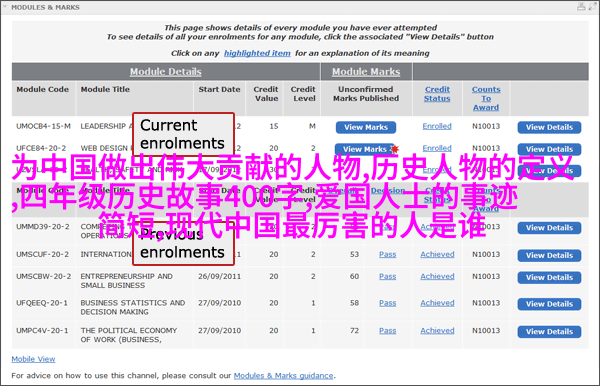Select module code UMOCB4-15-M

click(x=43, y=126)
